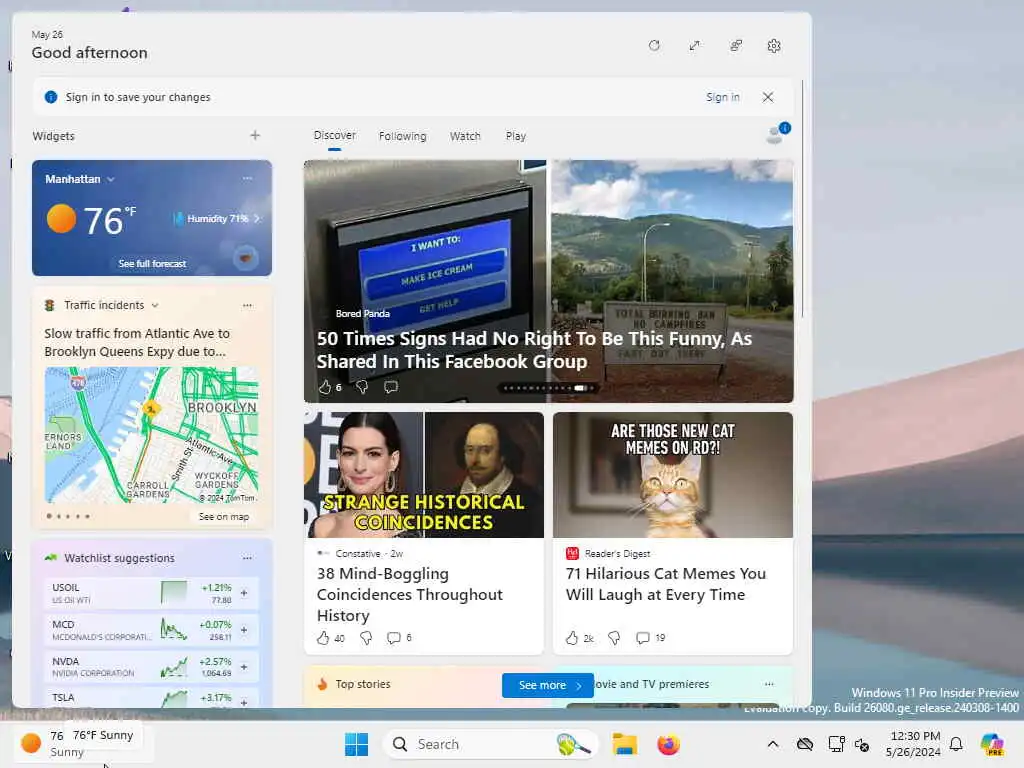
Task: Dislike the 50 Times Signs article
Action: pos(362,387)
